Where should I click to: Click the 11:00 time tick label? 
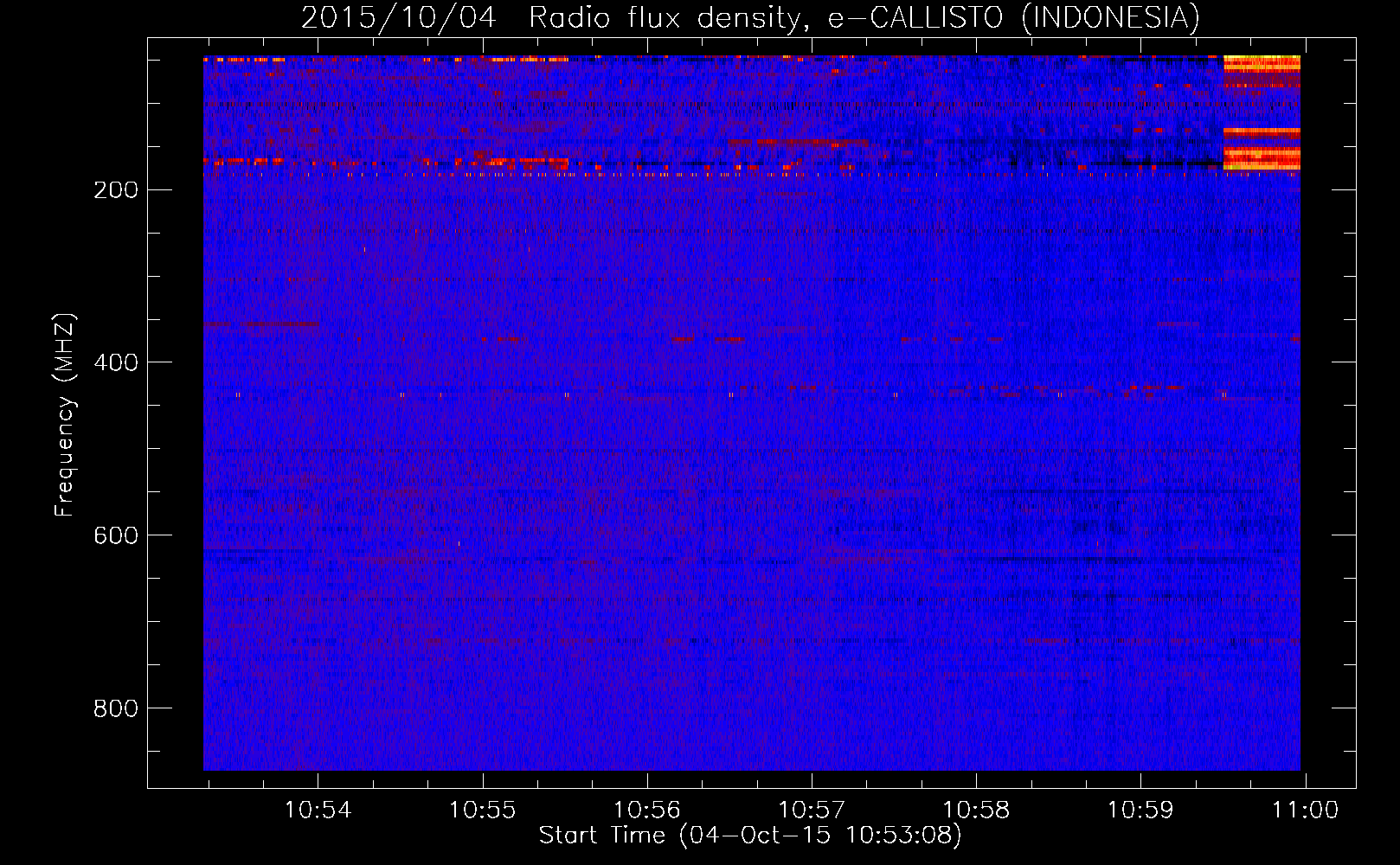tap(1305, 810)
